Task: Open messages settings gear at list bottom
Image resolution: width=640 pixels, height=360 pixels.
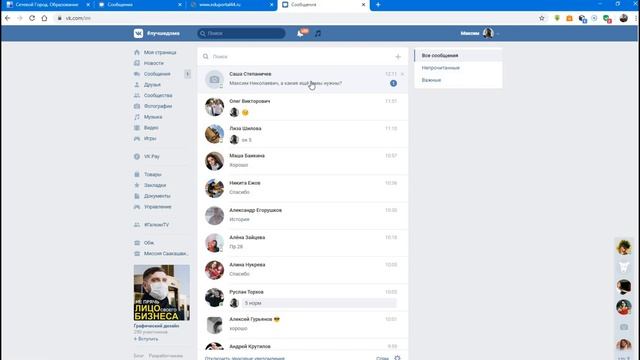Action: point(397,358)
